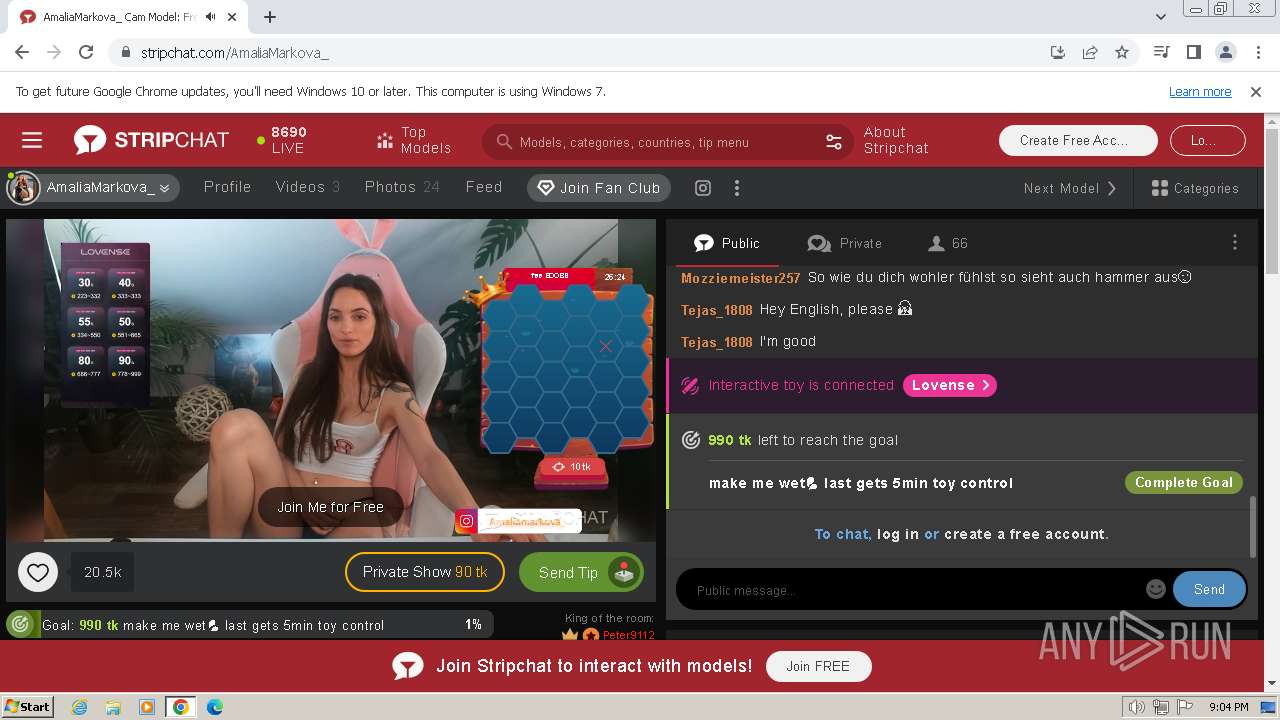Click the search filter settings icon
The height and width of the screenshot is (720, 1280).
tap(834, 142)
